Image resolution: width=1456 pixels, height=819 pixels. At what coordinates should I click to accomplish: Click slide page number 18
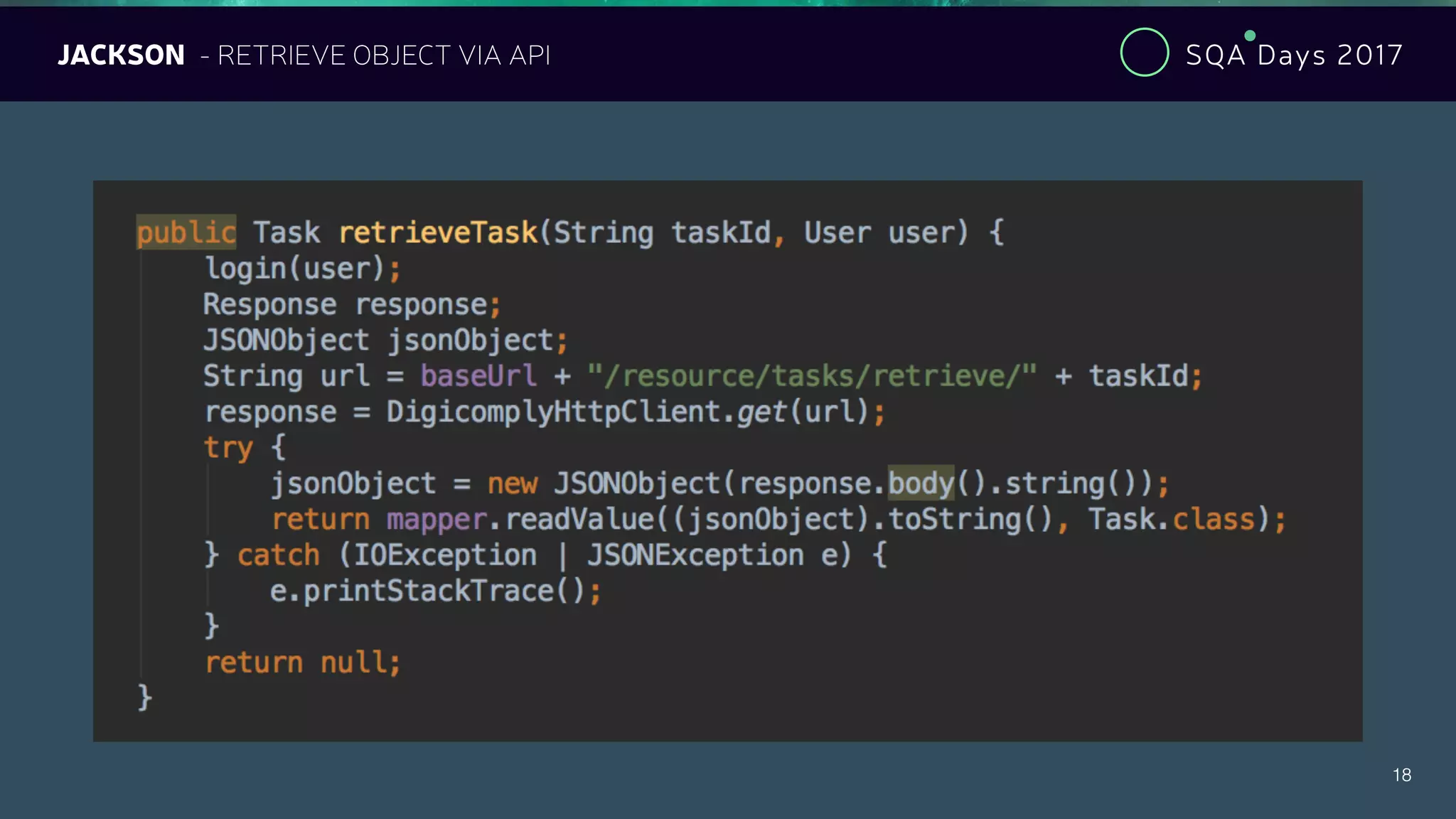pos(1402,775)
